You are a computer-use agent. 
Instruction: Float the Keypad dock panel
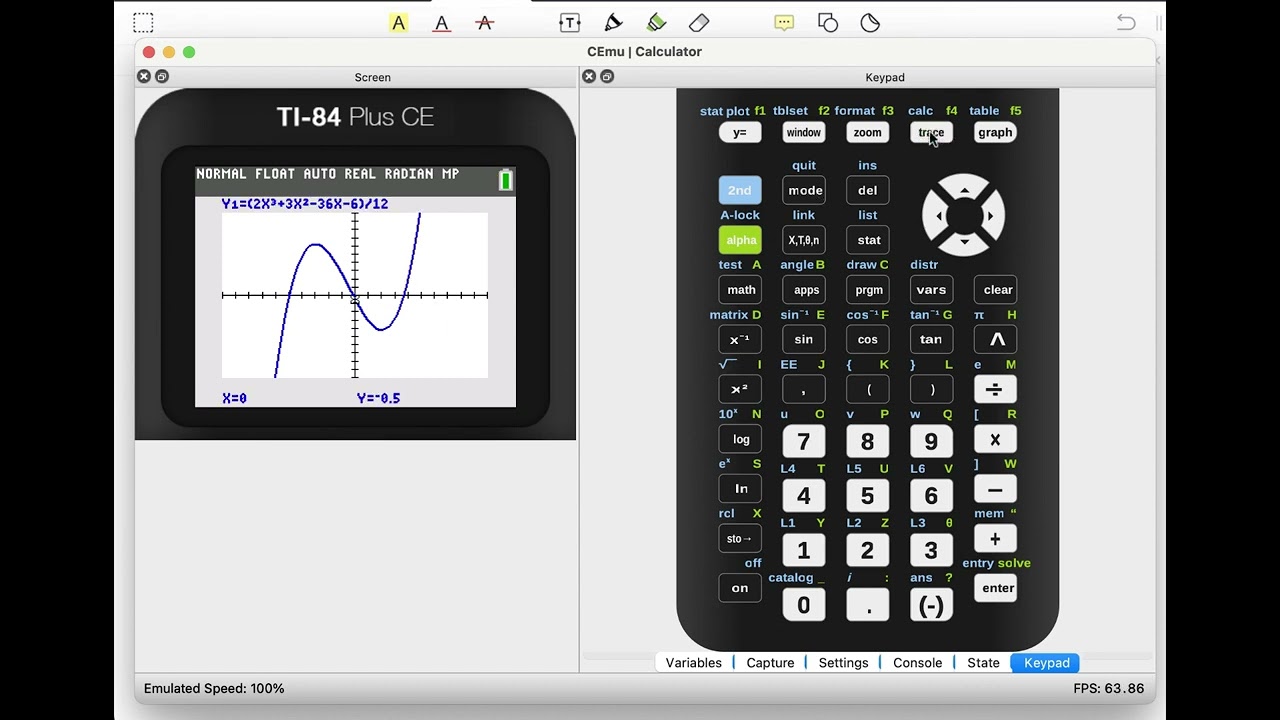click(x=607, y=76)
